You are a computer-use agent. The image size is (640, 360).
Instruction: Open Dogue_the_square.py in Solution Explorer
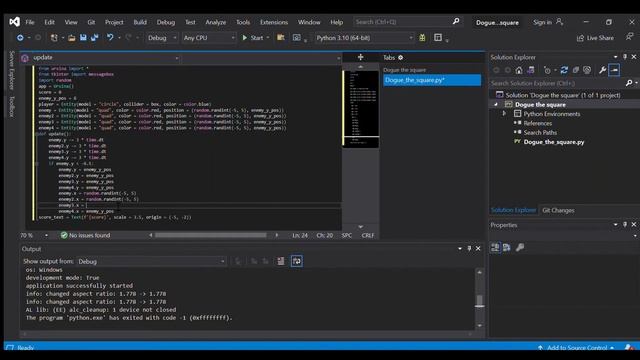coord(553,142)
